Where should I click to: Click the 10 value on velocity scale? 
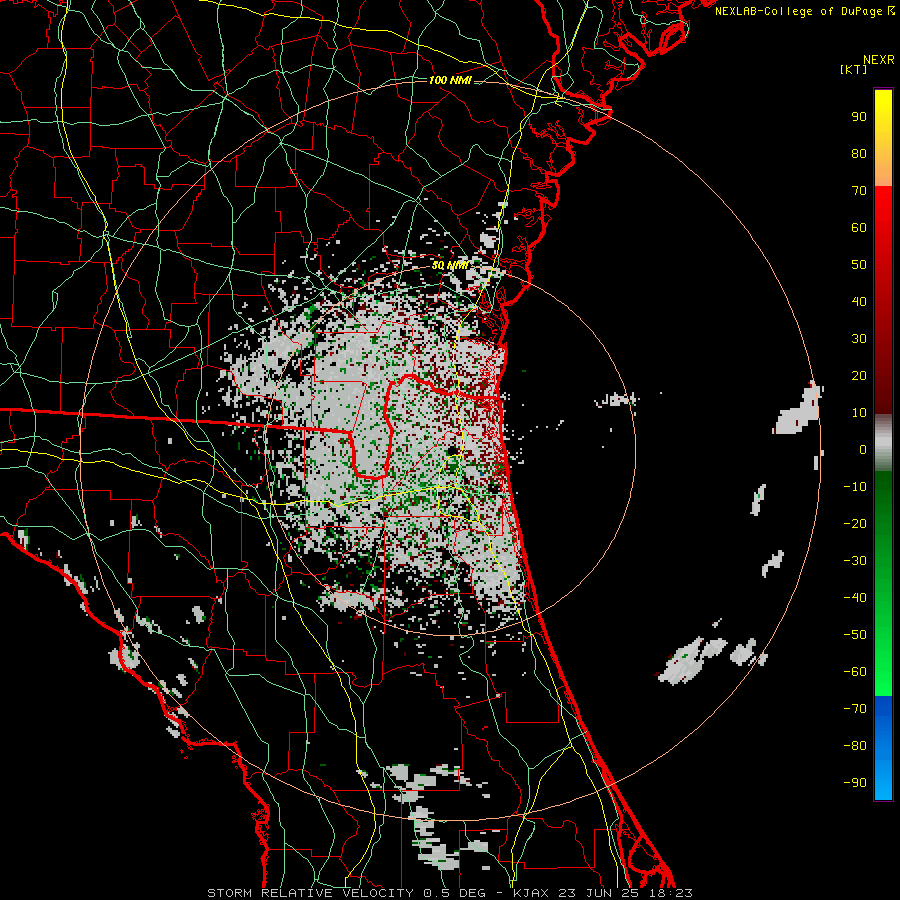(x=859, y=413)
